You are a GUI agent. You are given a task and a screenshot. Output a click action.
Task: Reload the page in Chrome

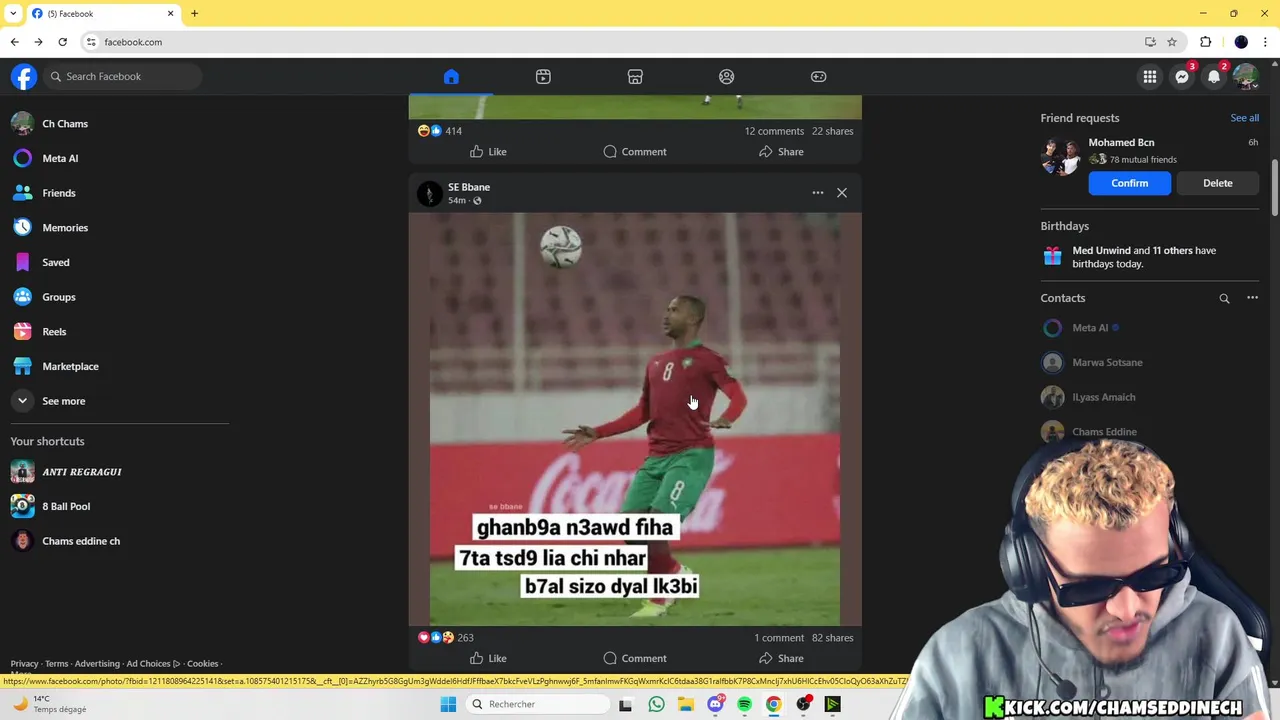coord(62,42)
